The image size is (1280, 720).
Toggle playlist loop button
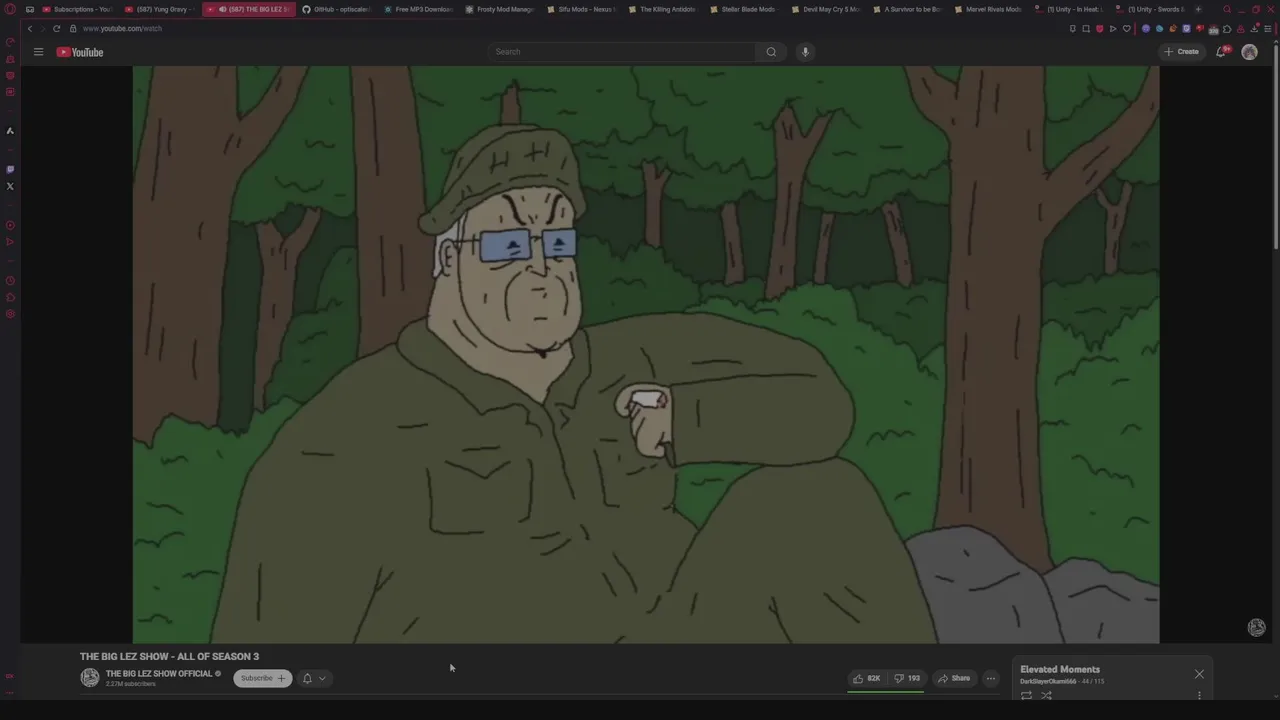1026,695
